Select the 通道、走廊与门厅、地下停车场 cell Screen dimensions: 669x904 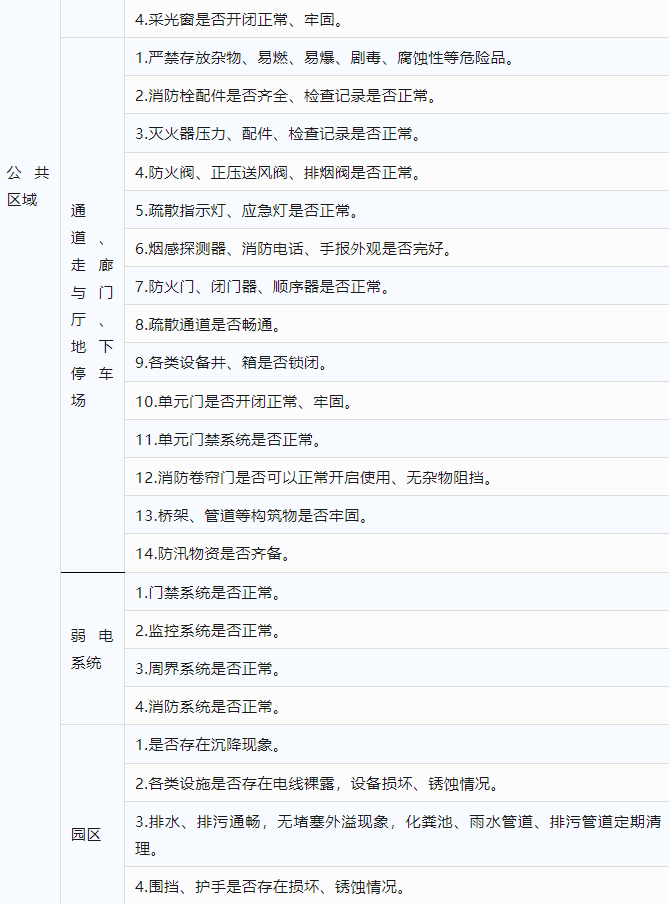click(91, 305)
